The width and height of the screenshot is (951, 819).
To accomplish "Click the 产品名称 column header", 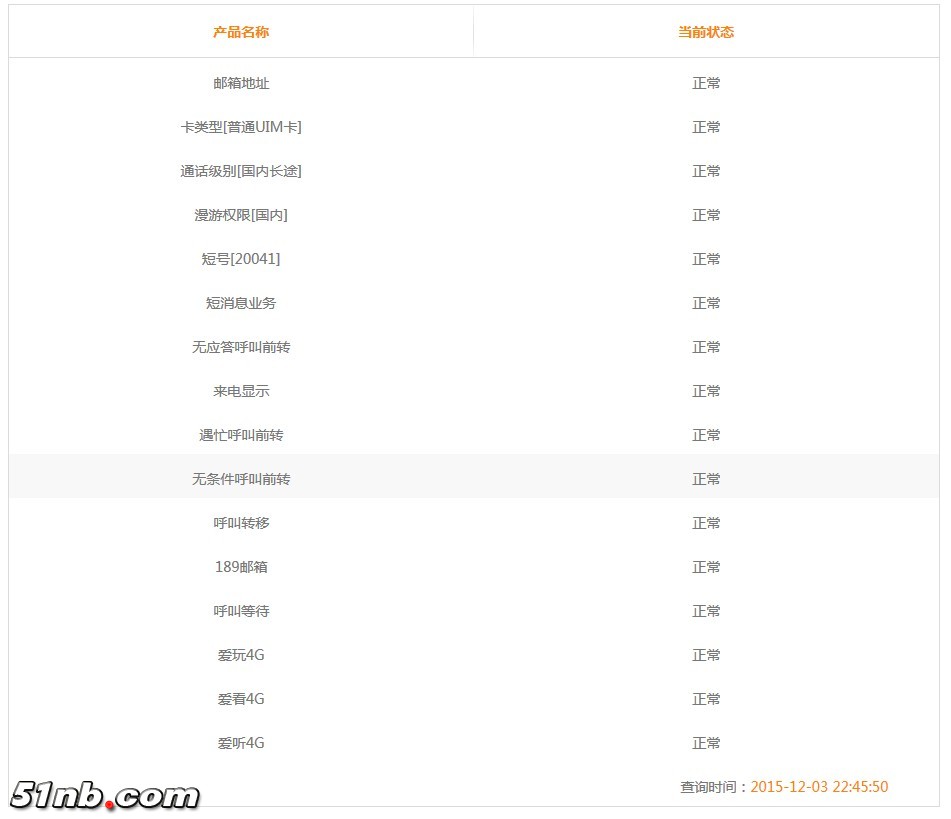I will pyautogui.click(x=241, y=32).
